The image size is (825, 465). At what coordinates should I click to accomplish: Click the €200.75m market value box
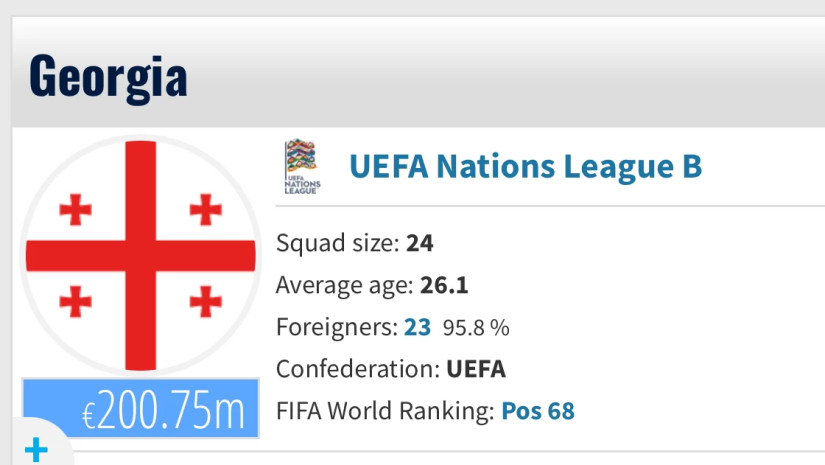click(140, 408)
